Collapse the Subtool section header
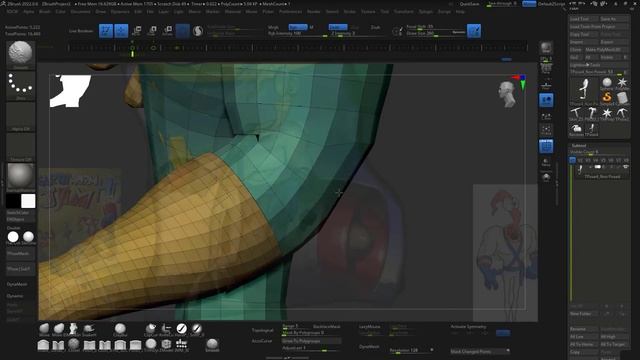Screen dimensions: 640x360 [x=579, y=146]
